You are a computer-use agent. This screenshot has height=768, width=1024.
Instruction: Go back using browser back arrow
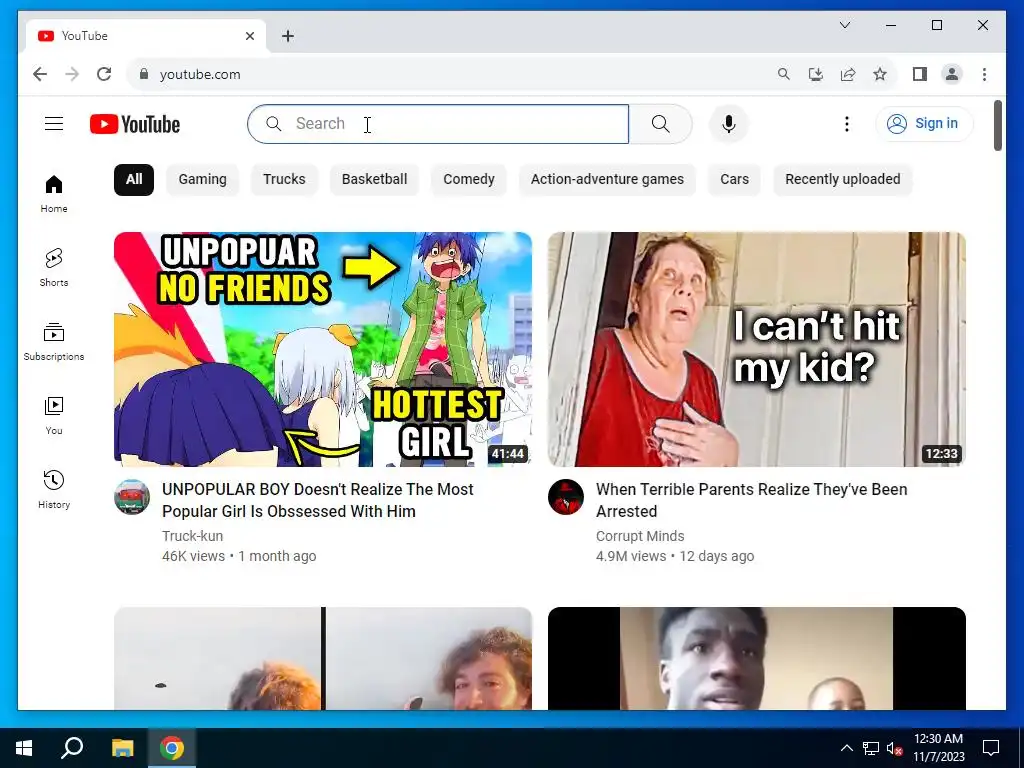40,74
